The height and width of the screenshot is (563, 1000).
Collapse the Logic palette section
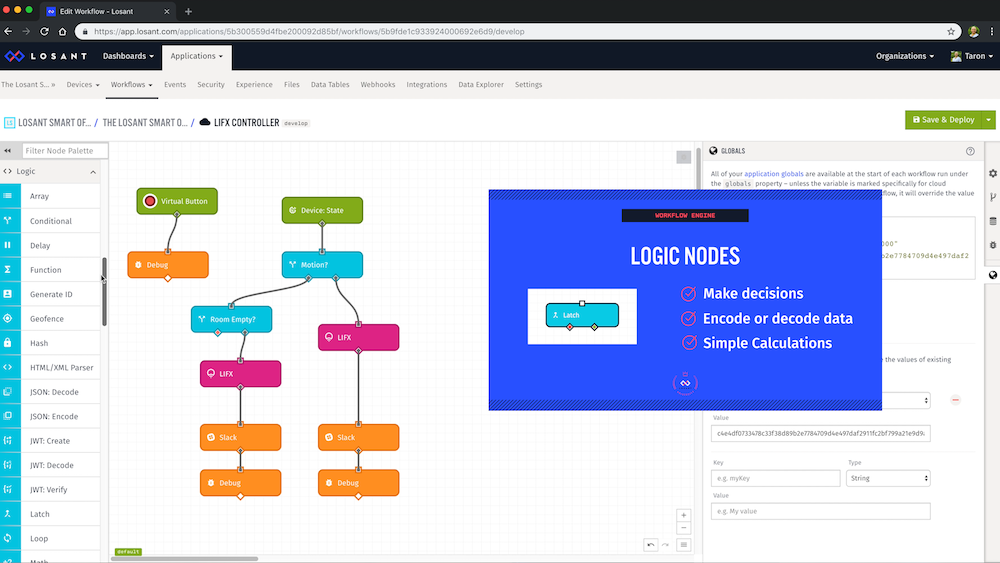93,172
